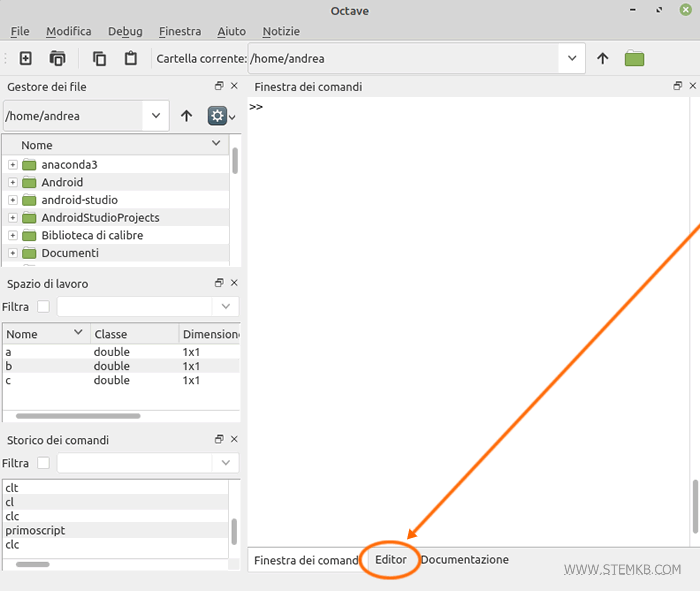Open file browser settings gear menu

coord(221,116)
